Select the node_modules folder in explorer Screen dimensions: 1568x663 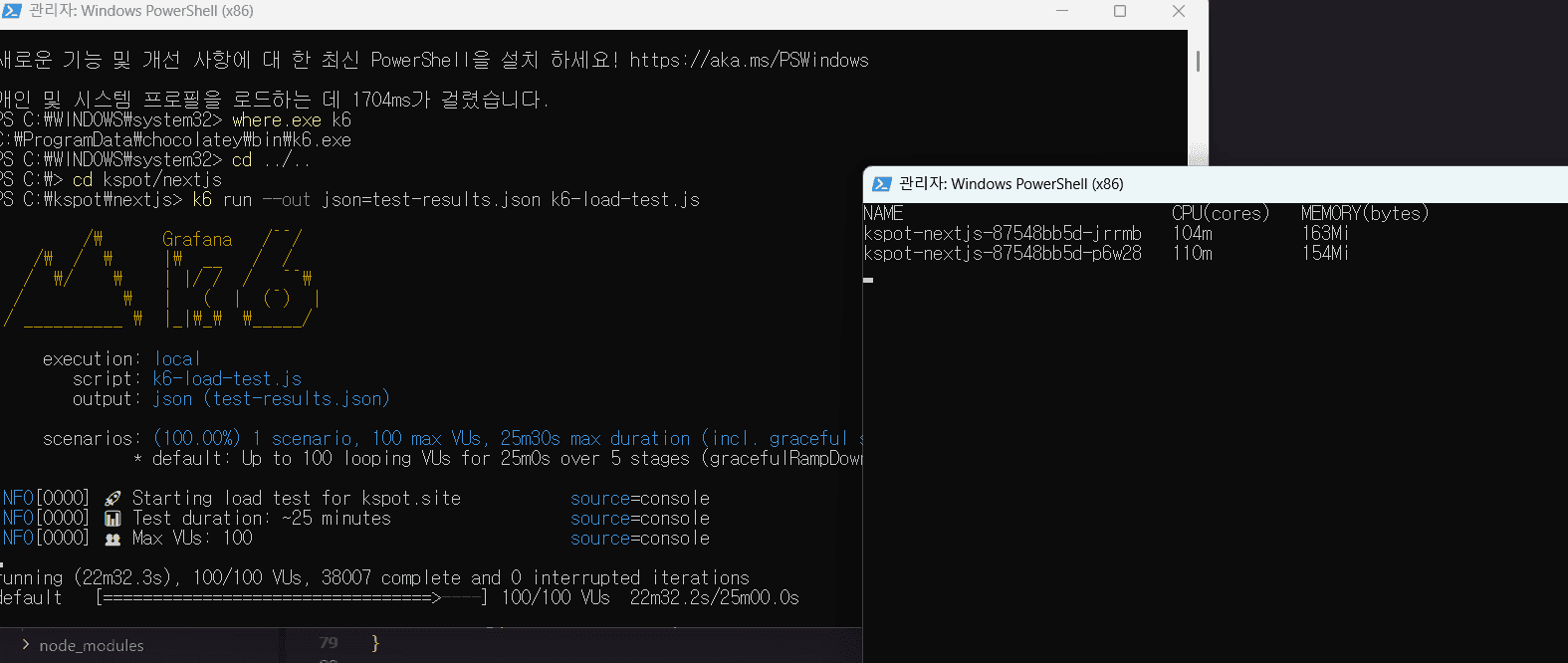[x=91, y=645]
